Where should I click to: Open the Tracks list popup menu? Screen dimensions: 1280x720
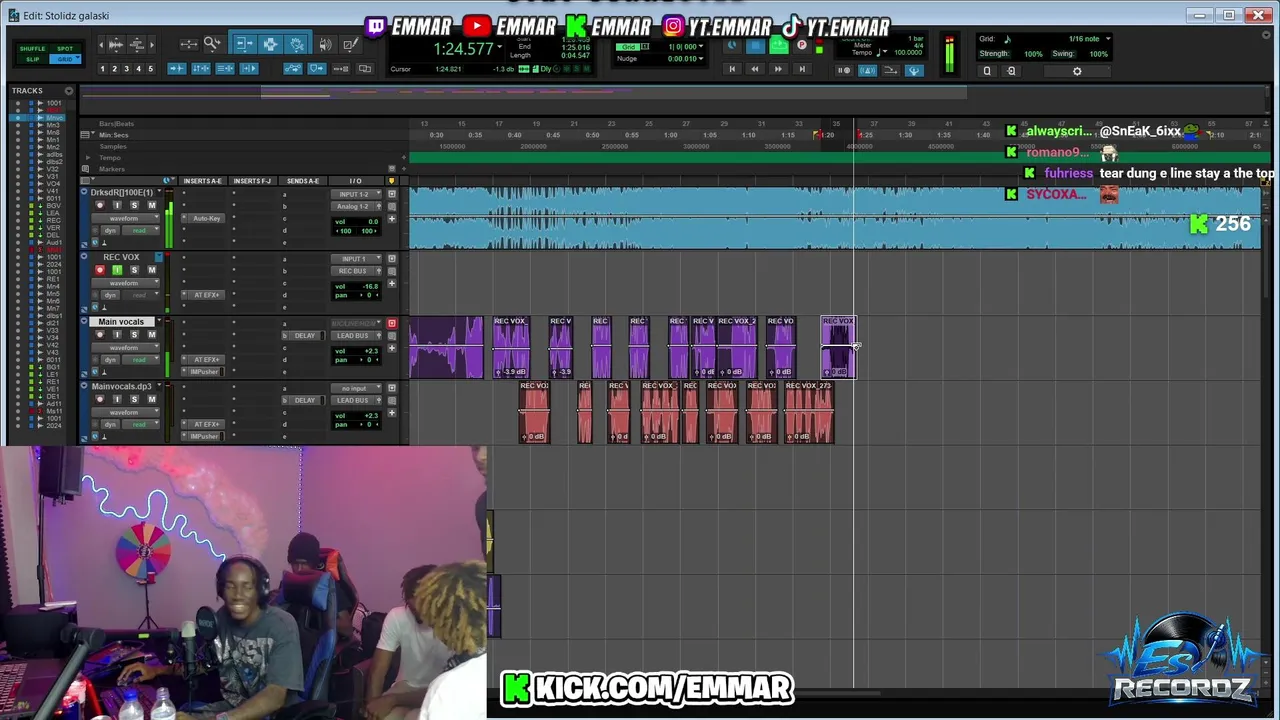coord(69,91)
